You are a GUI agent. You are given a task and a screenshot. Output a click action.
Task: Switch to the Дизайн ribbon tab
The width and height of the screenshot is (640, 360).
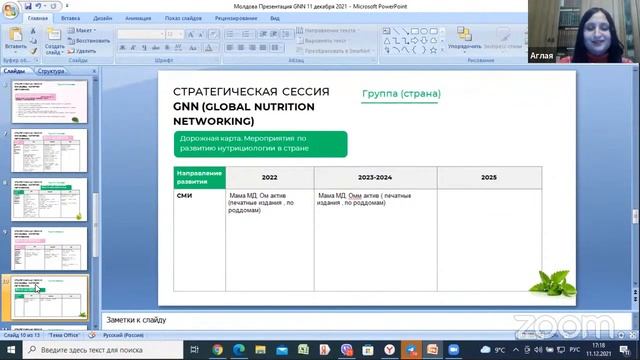tap(102, 18)
